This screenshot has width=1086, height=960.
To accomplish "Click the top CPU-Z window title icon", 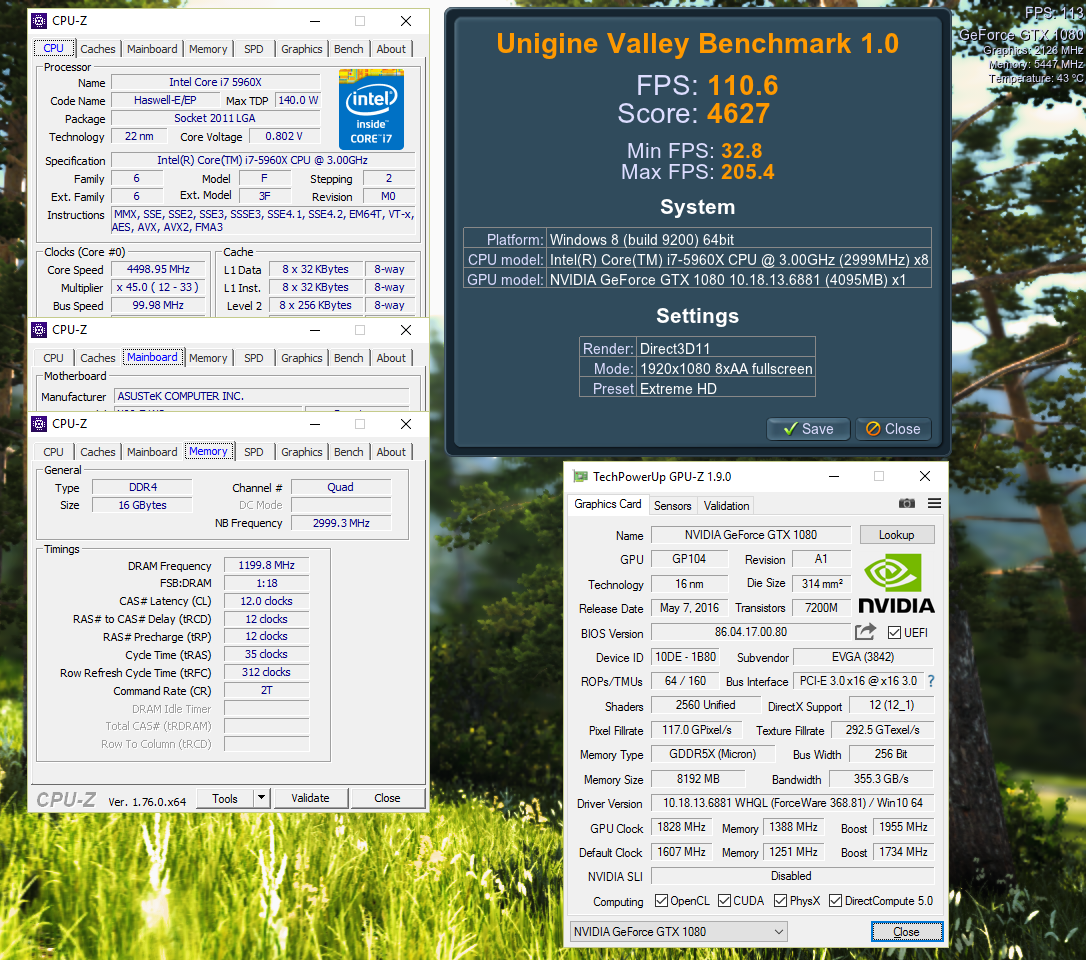I will 39,21.
